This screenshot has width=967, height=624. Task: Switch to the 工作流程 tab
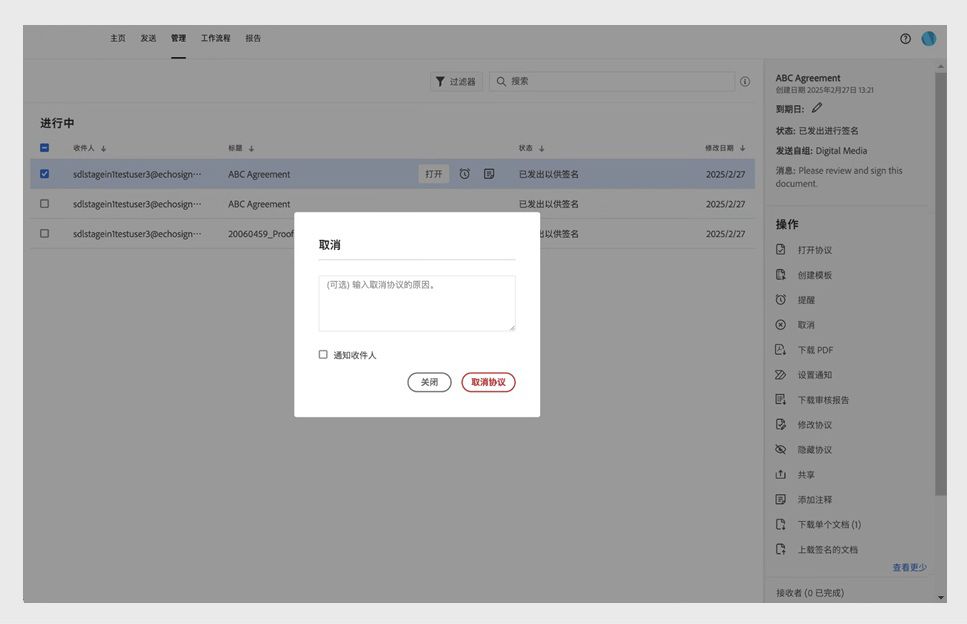214,37
